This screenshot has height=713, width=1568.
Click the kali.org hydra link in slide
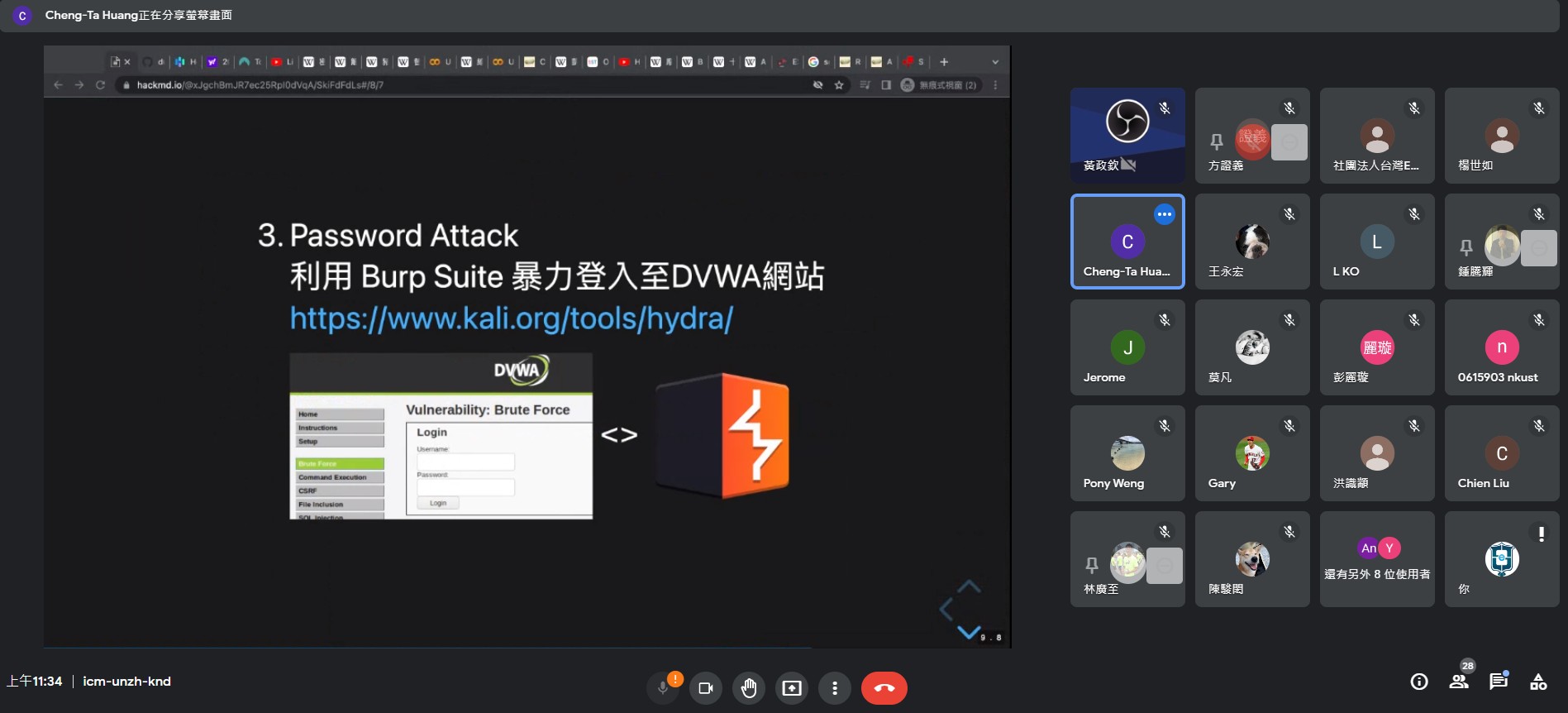[511, 318]
